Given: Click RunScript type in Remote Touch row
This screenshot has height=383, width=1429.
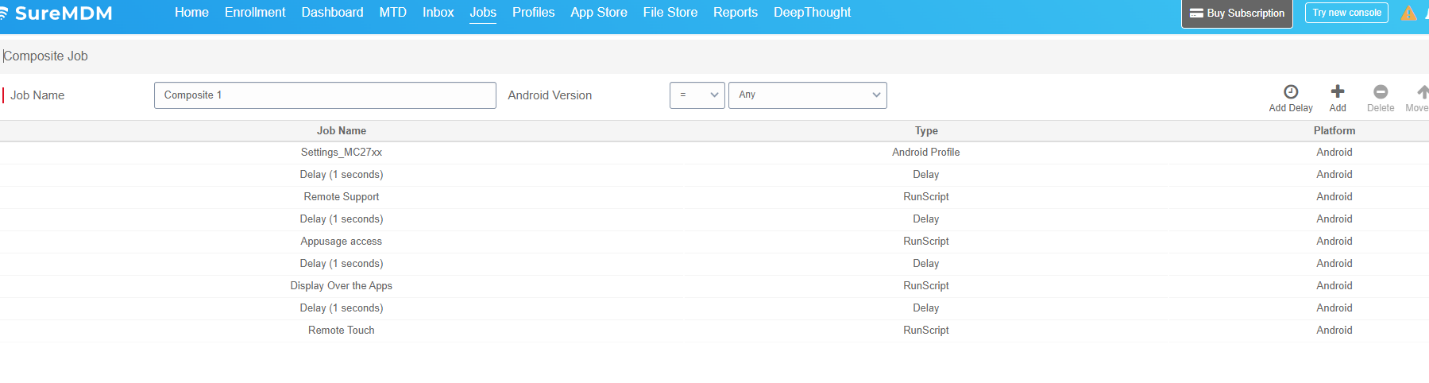Looking at the screenshot, I should 926,331.
